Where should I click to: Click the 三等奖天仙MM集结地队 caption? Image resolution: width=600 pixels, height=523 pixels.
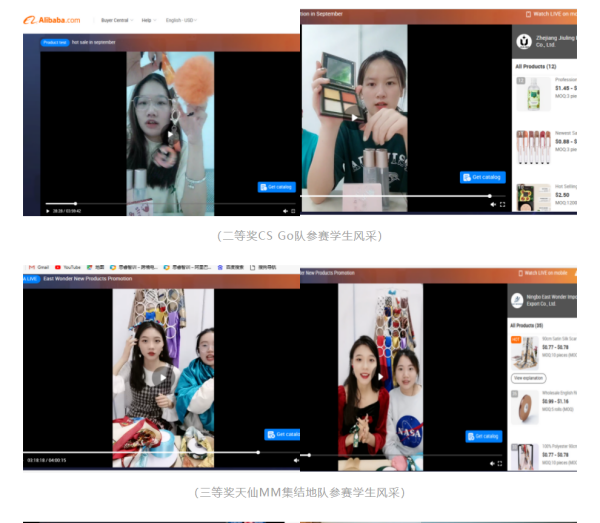pyautogui.click(x=300, y=492)
